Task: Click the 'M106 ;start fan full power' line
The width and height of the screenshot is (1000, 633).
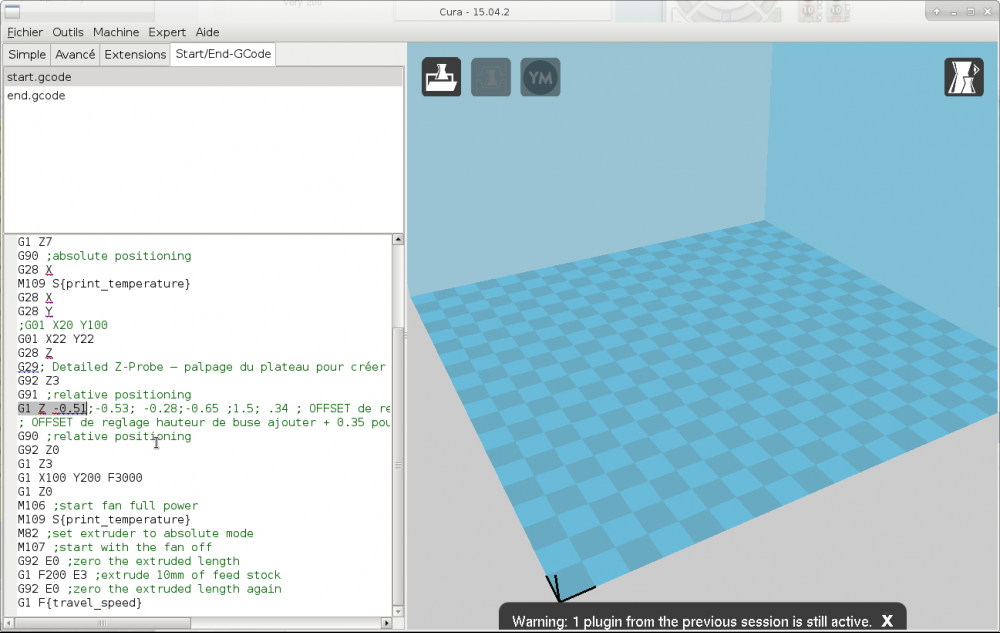Action: 108,506
